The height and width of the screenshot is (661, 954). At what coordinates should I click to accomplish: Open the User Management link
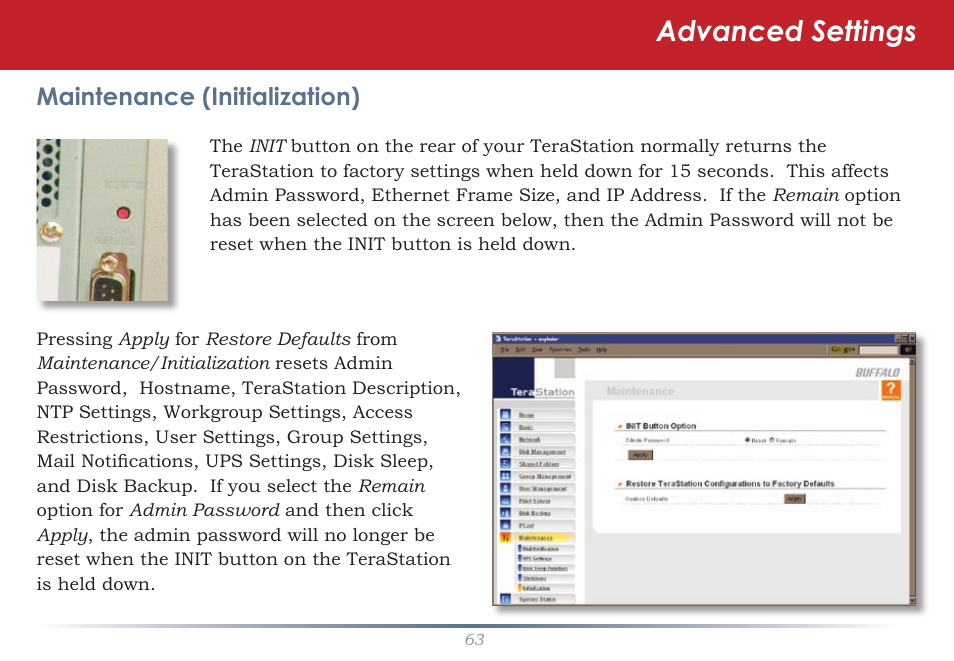(x=543, y=489)
